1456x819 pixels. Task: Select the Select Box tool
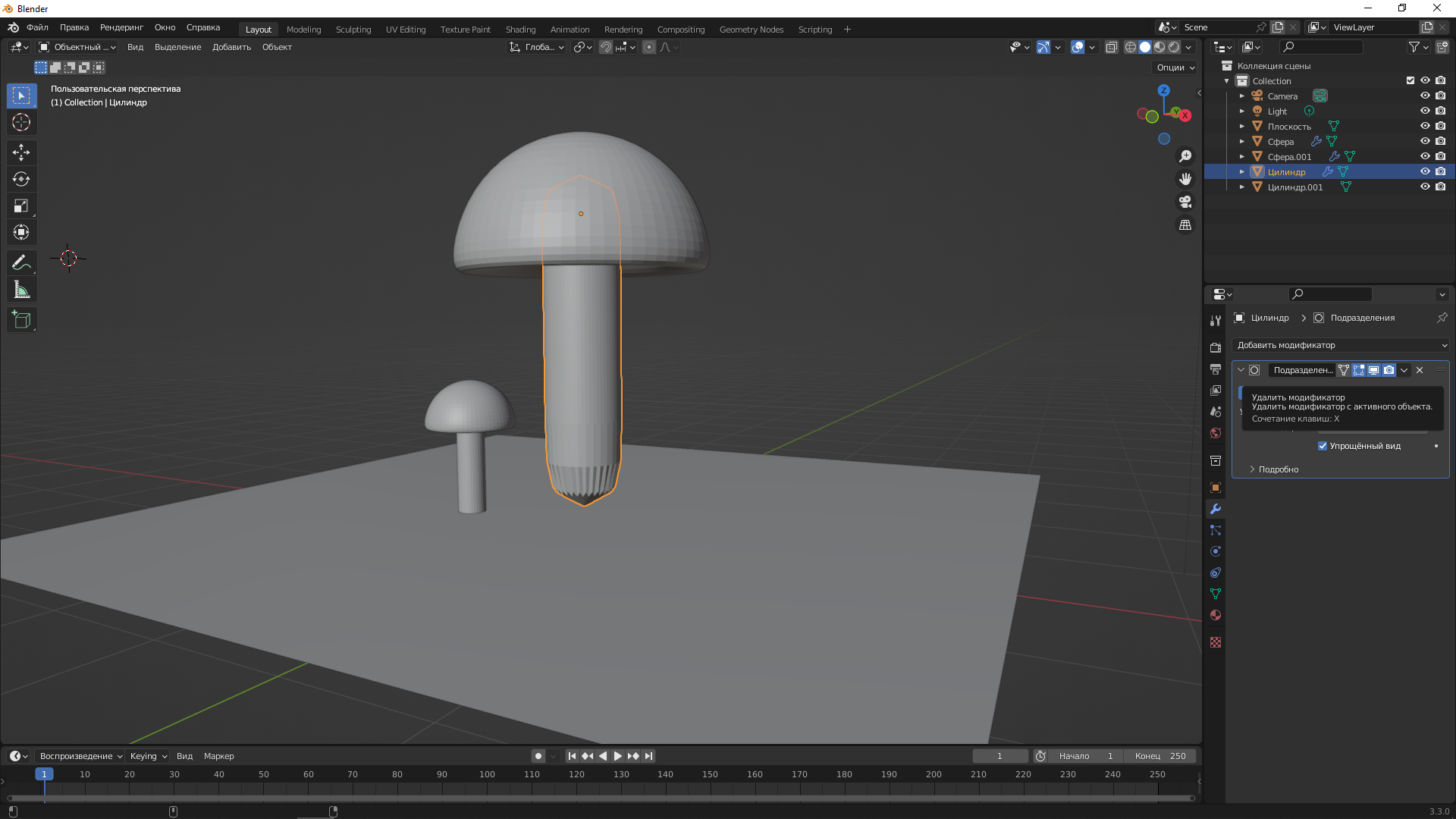(x=21, y=96)
